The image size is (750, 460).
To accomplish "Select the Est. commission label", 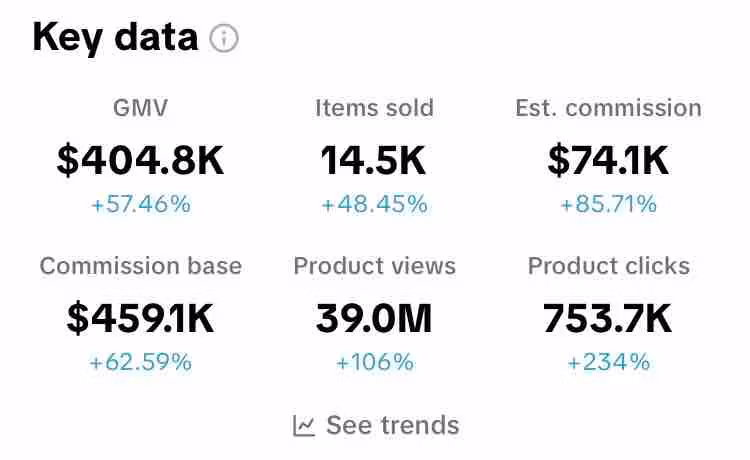I will 608,108.
